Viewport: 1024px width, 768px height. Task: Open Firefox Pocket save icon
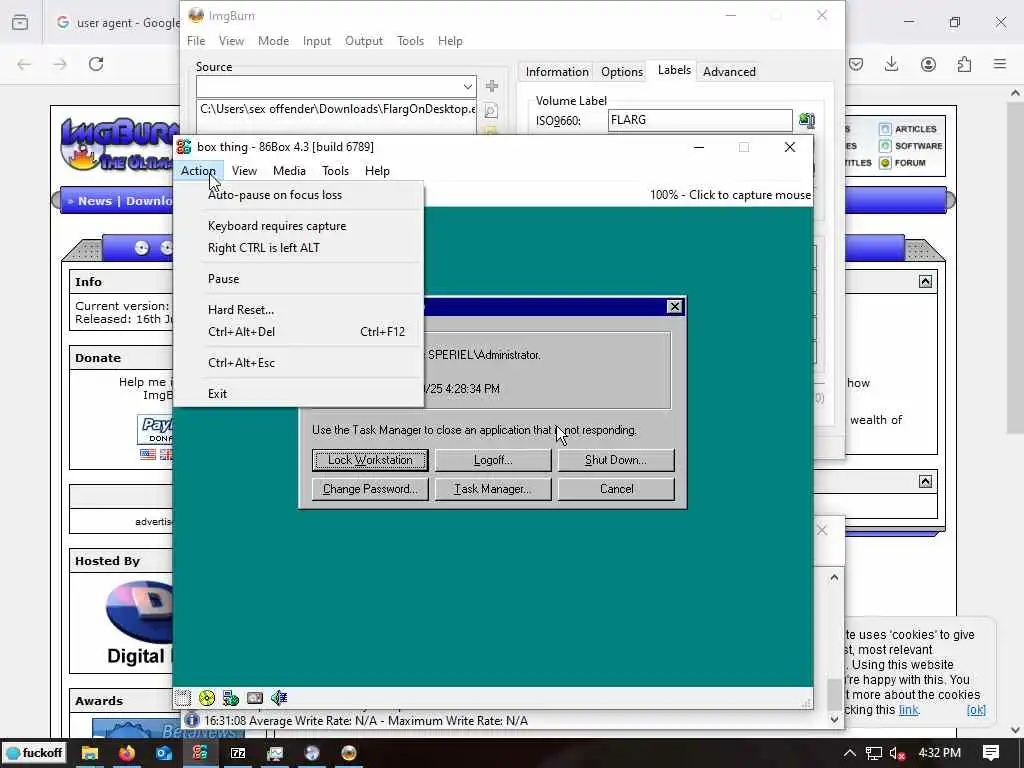[856, 64]
